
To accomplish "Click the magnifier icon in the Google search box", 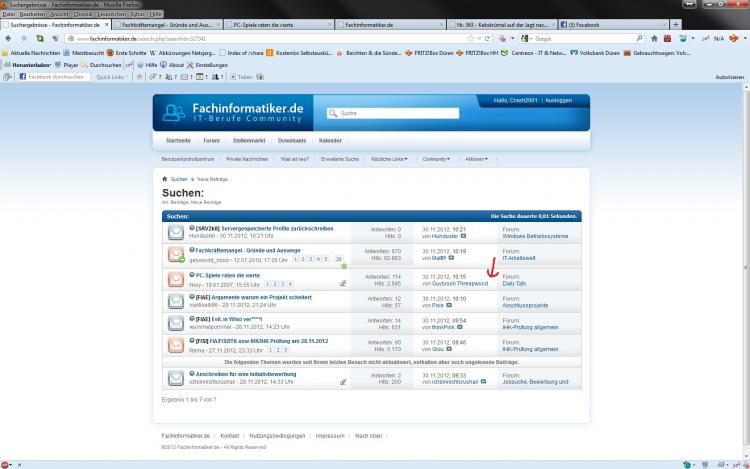I will tap(640, 38).
